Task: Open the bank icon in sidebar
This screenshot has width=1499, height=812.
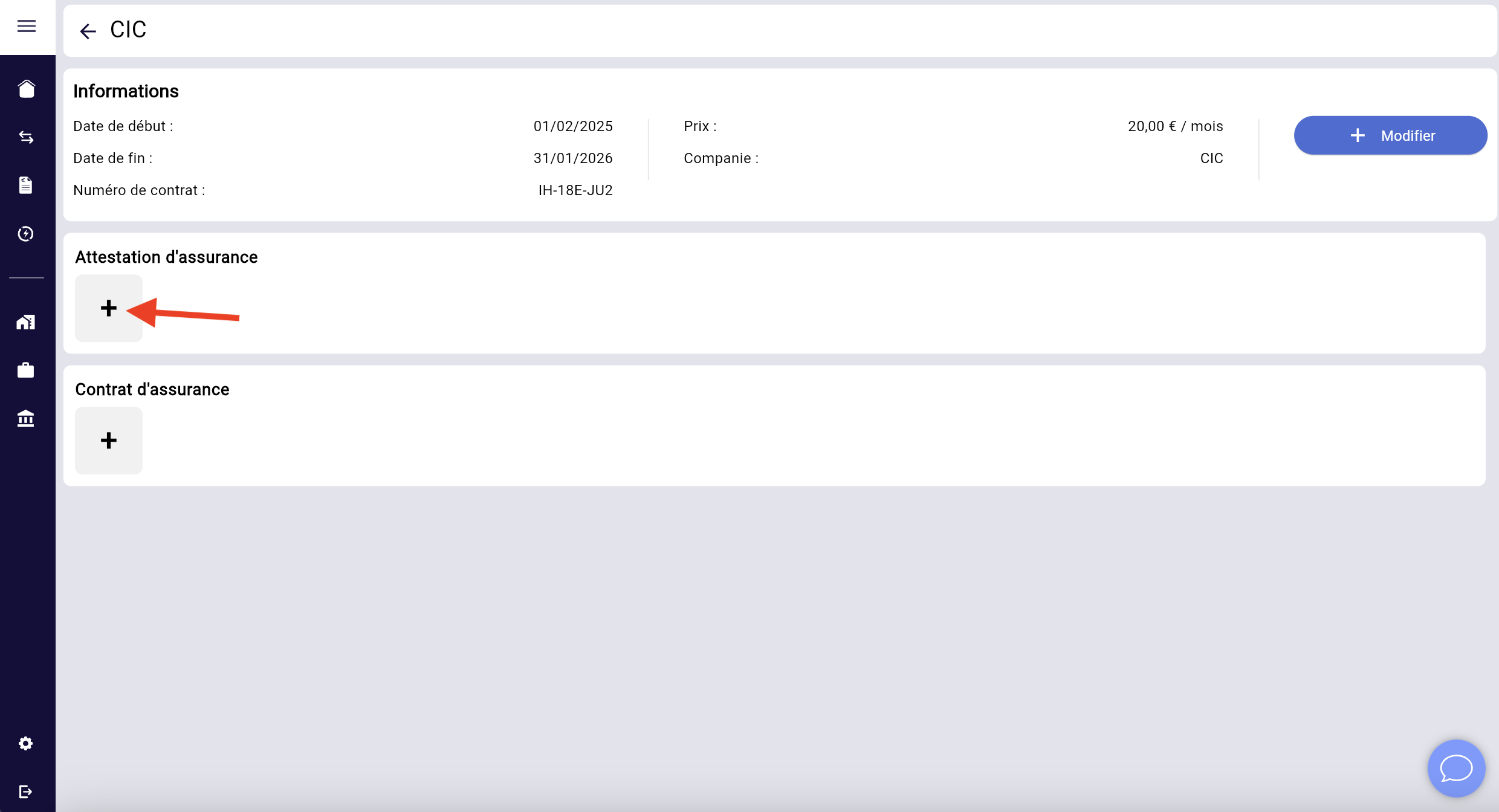Action: click(26, 418)
